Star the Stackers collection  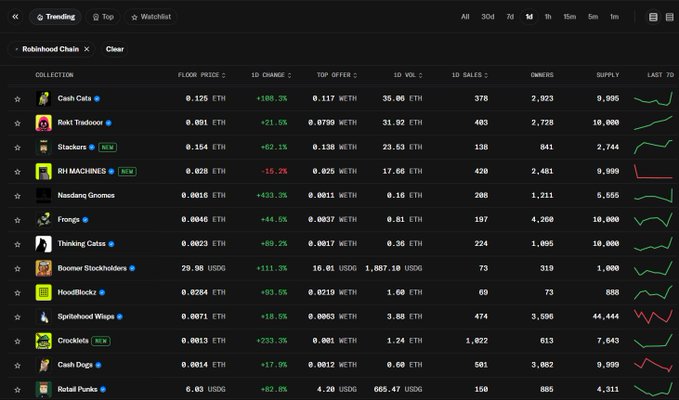click(17, 148)
